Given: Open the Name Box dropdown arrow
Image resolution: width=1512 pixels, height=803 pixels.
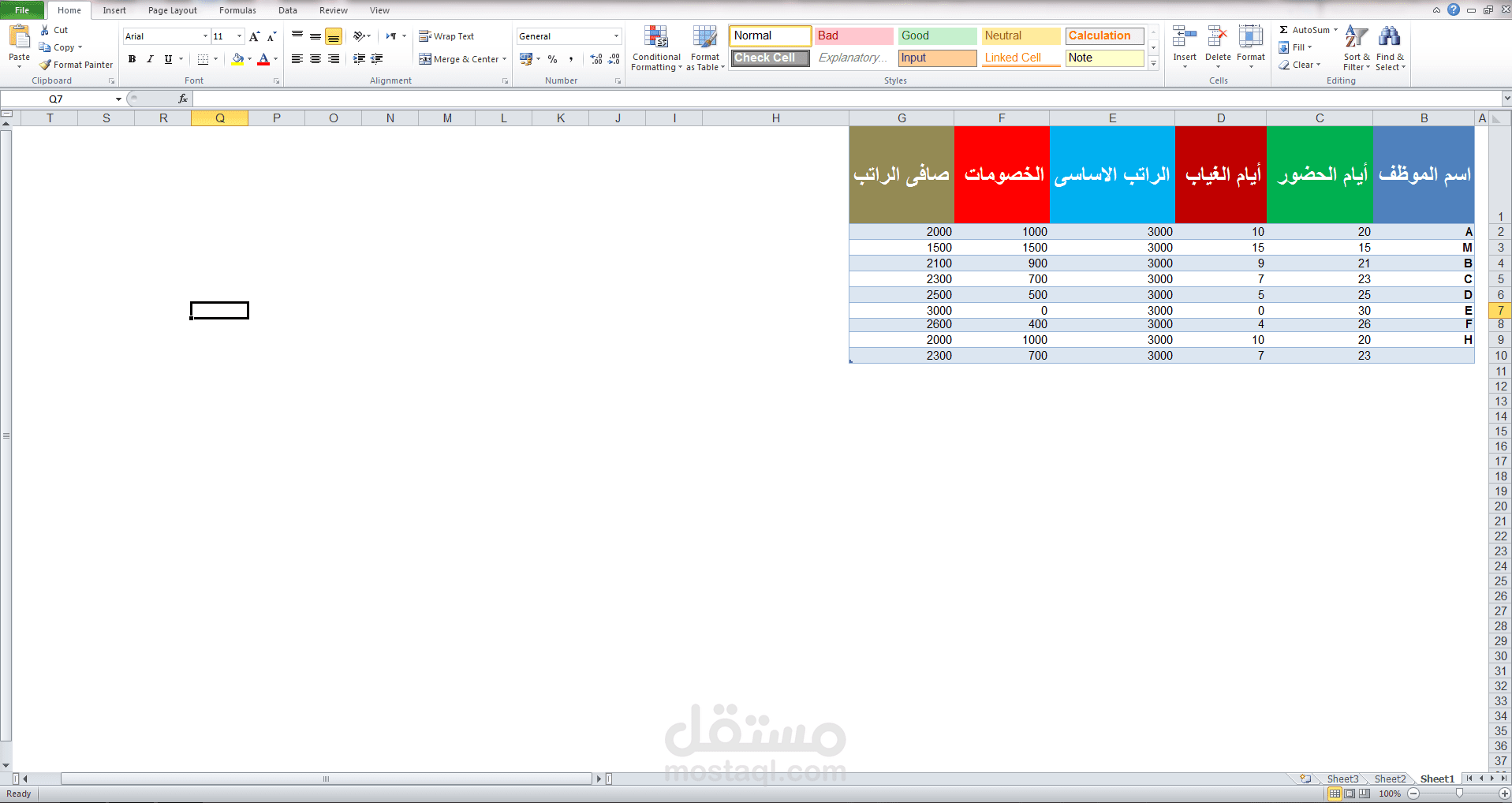Looking at the screenshot, I should tap(118, 99).
